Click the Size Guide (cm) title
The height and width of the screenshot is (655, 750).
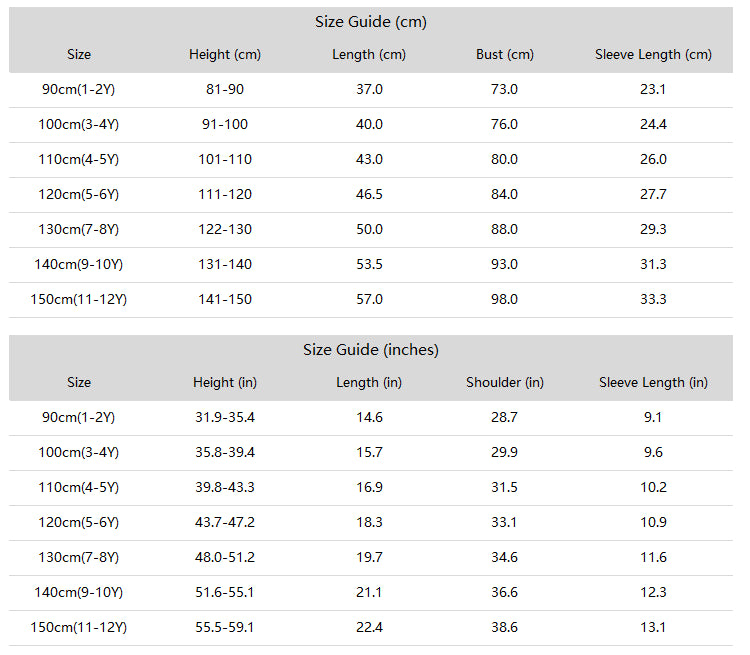(371, 22)
